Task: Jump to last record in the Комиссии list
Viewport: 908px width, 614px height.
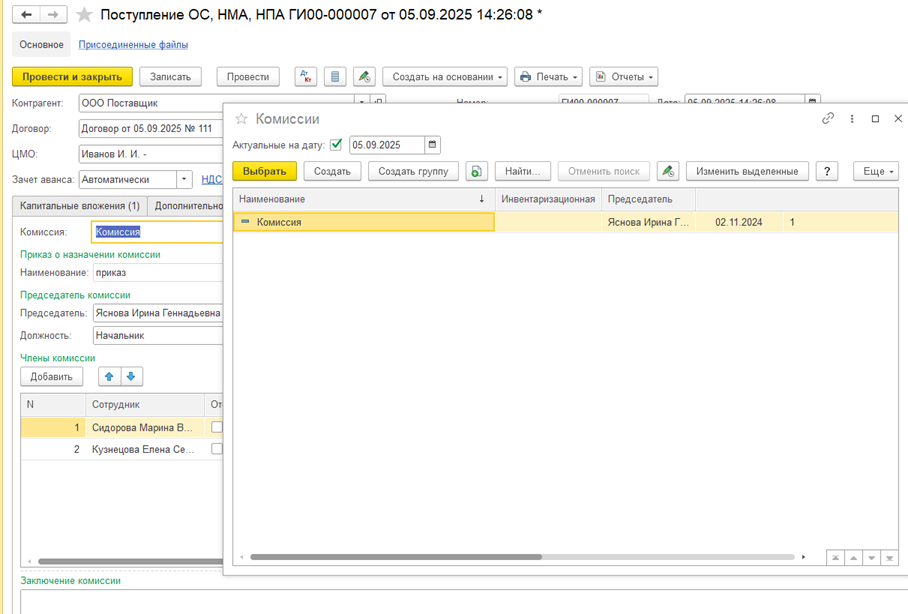Action: coord(889,558)
